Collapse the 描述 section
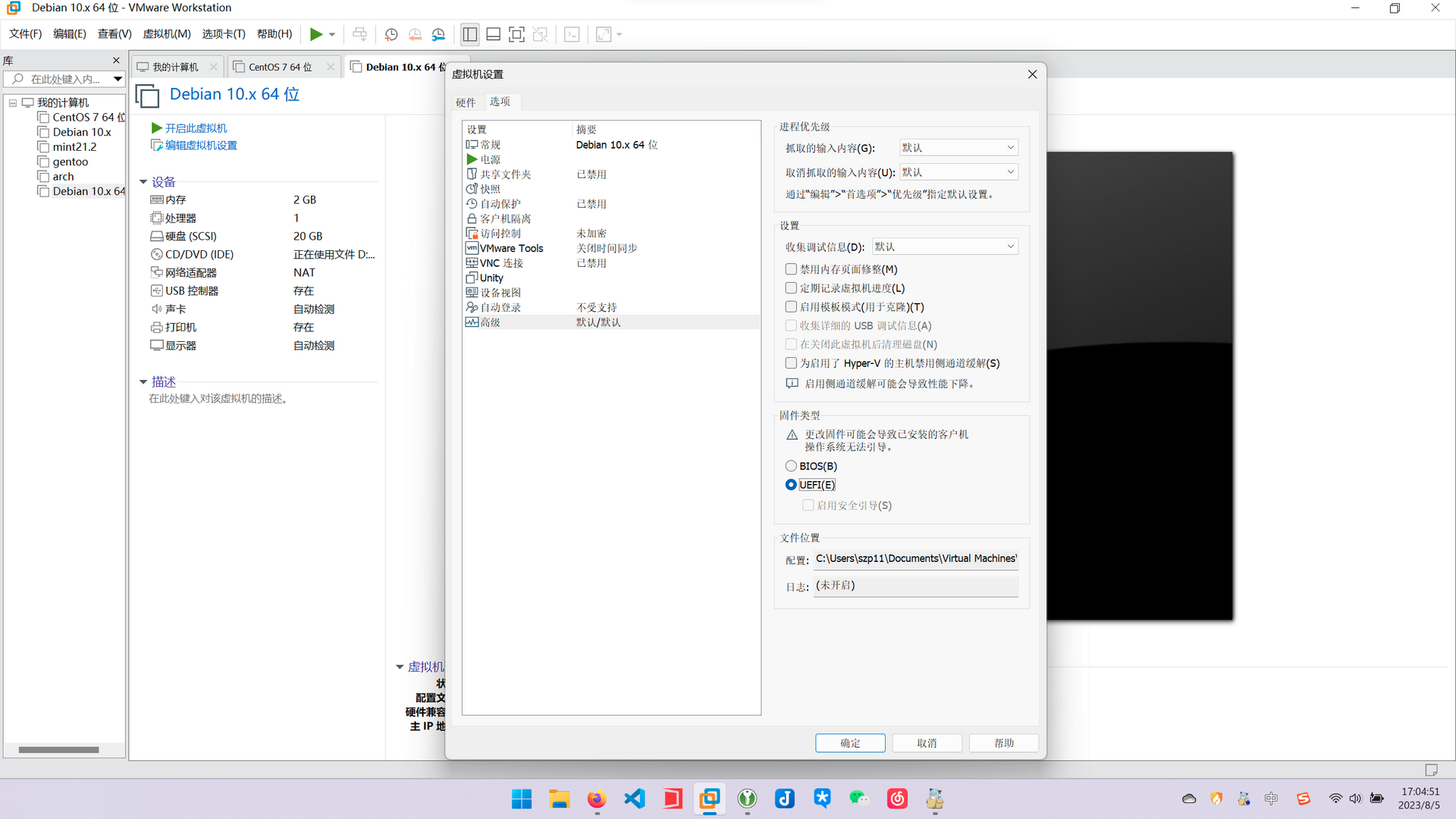The image size is (1456, 819). coord(143,382)
